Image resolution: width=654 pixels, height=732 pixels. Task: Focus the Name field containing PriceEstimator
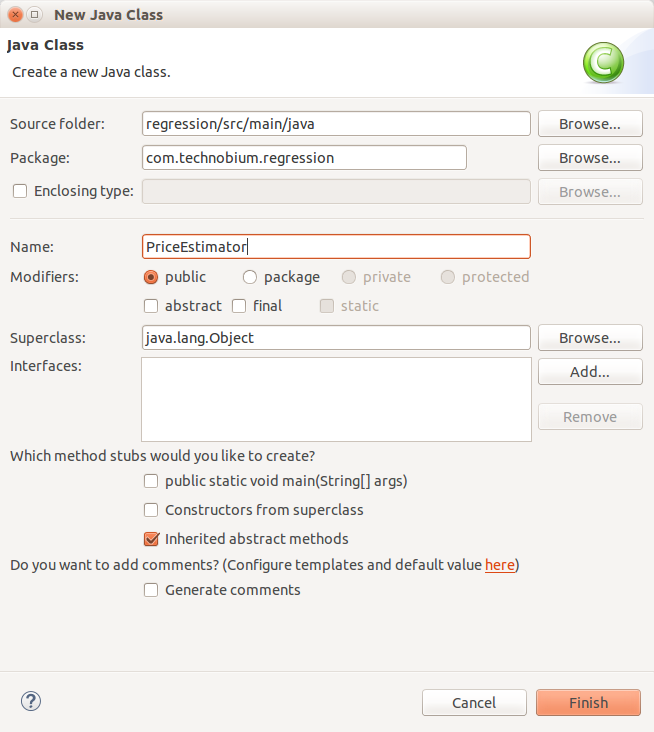pos(336,246)
